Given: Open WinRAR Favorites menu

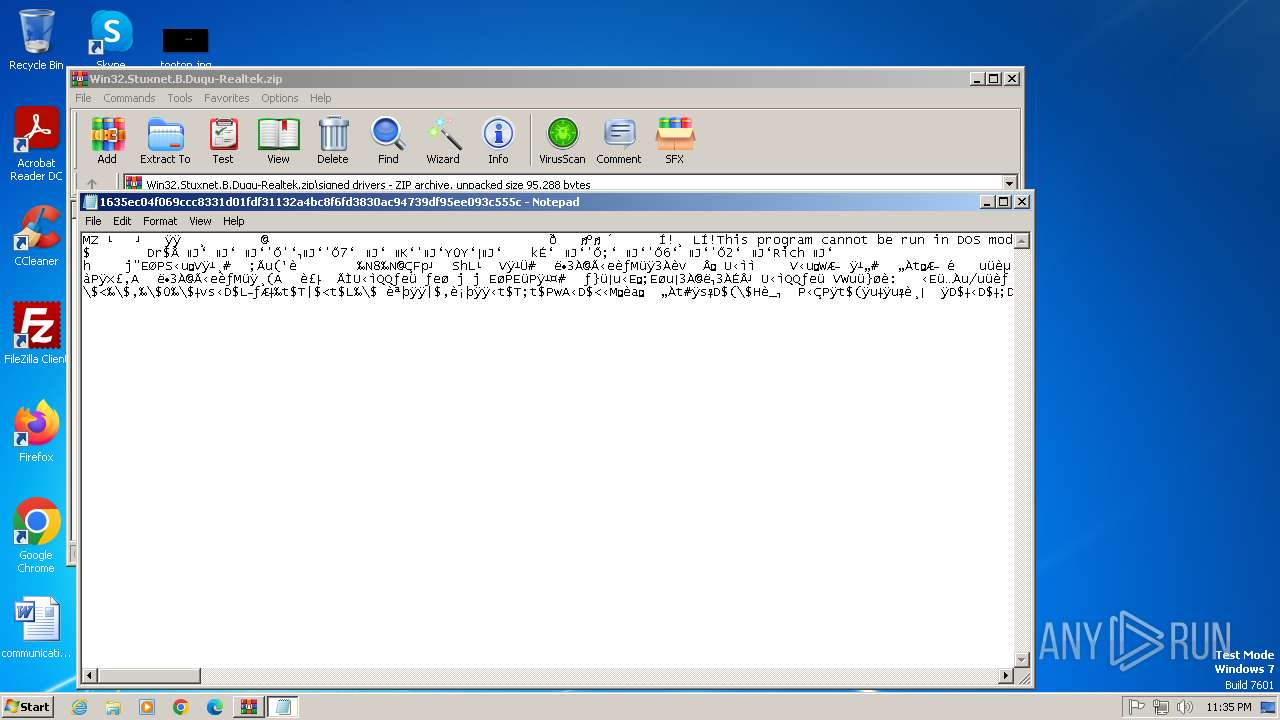Looking at the screenshot, I should coord(227,98).
